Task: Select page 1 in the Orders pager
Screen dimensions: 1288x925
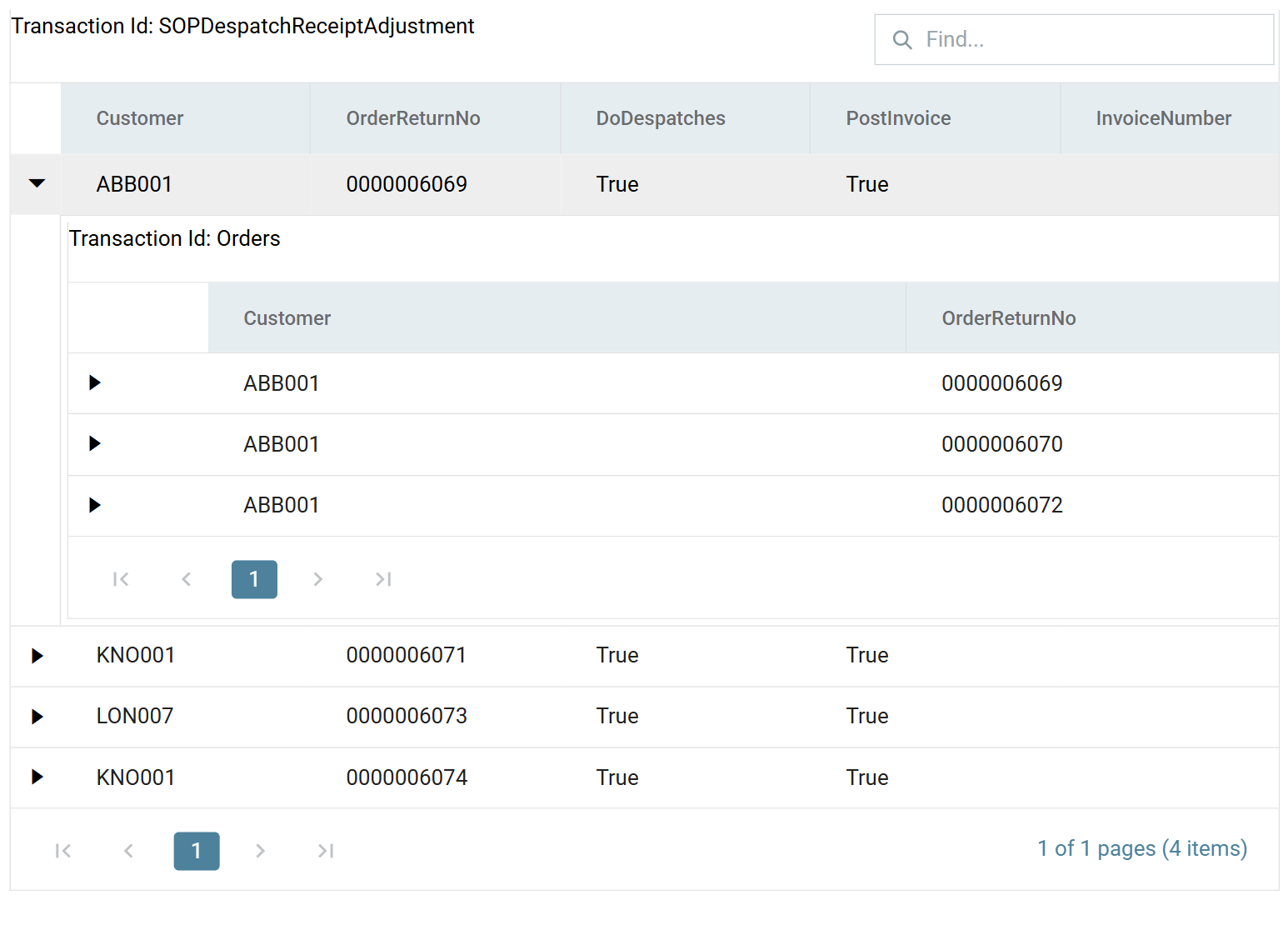Action: coord(254,579)
